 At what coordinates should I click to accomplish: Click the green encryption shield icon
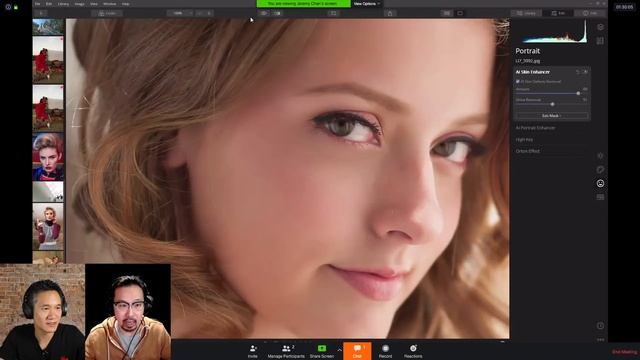(16, 7)
